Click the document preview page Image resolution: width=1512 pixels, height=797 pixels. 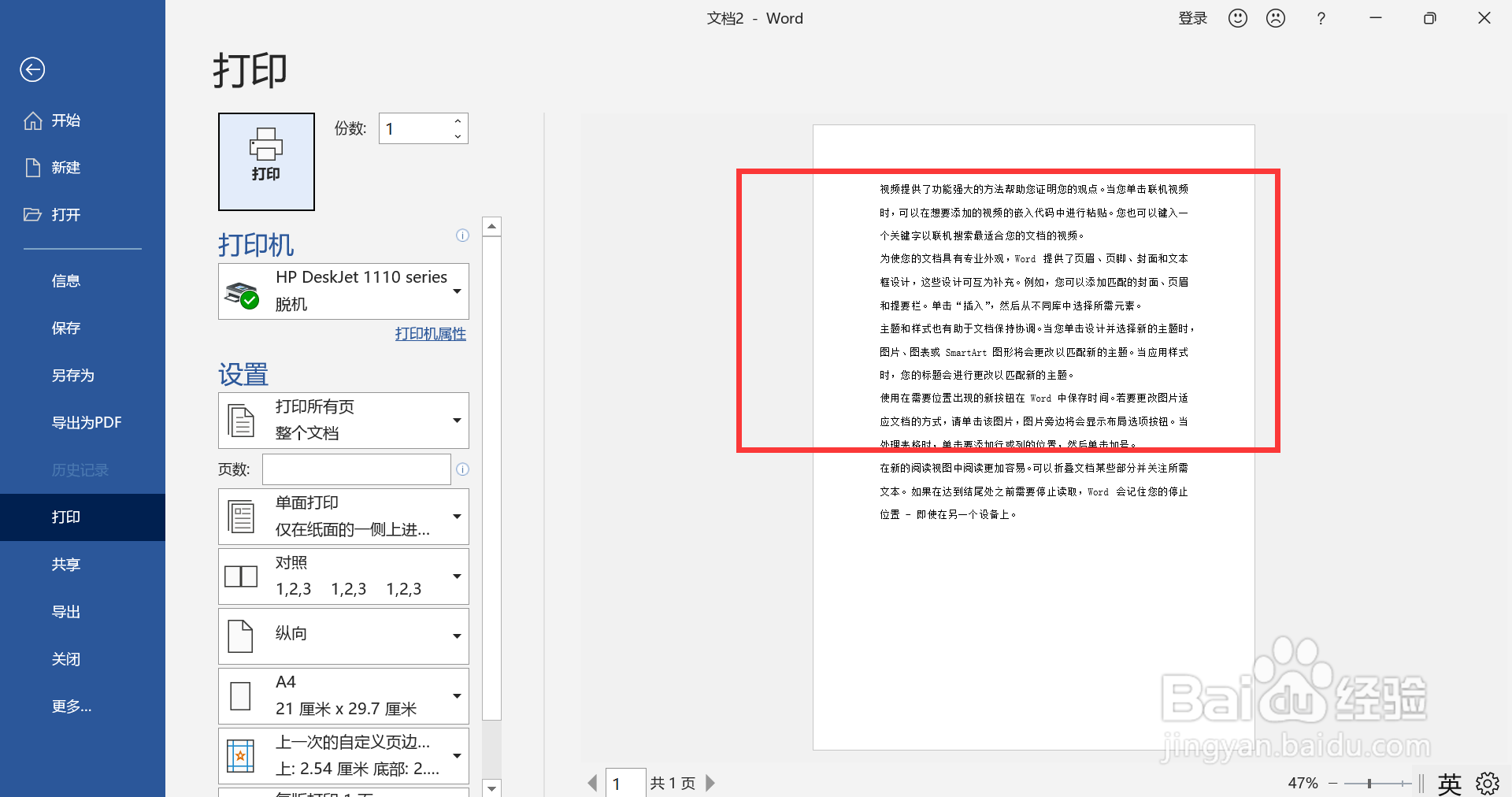(x=1033, y=437)
